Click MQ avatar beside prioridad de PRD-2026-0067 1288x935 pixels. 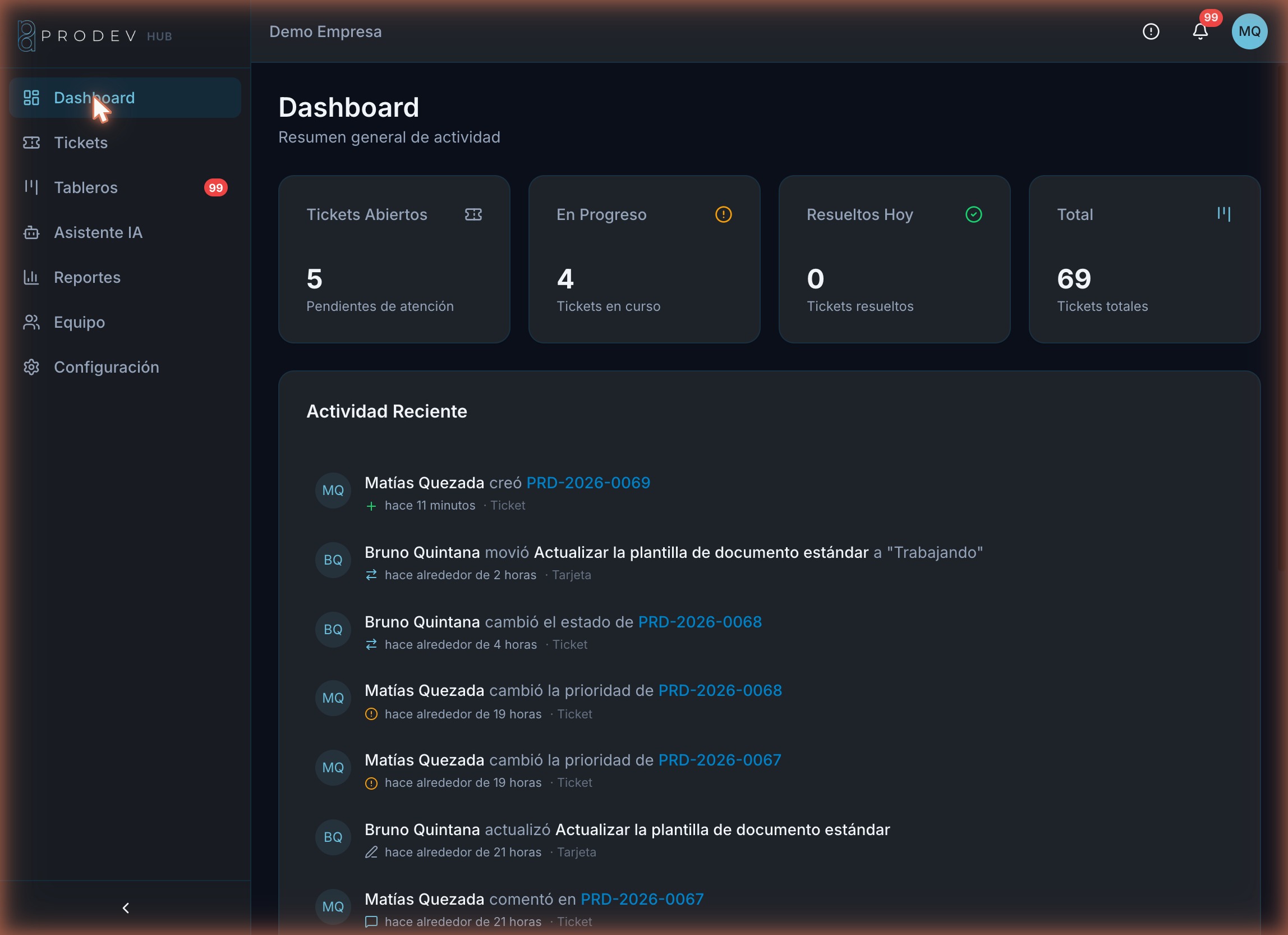(333, 767)
